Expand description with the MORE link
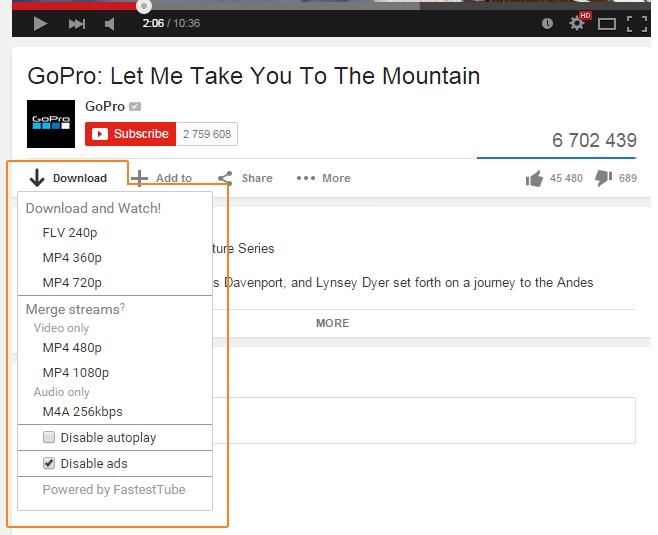658x535 pixels. [x=332, y=323]
